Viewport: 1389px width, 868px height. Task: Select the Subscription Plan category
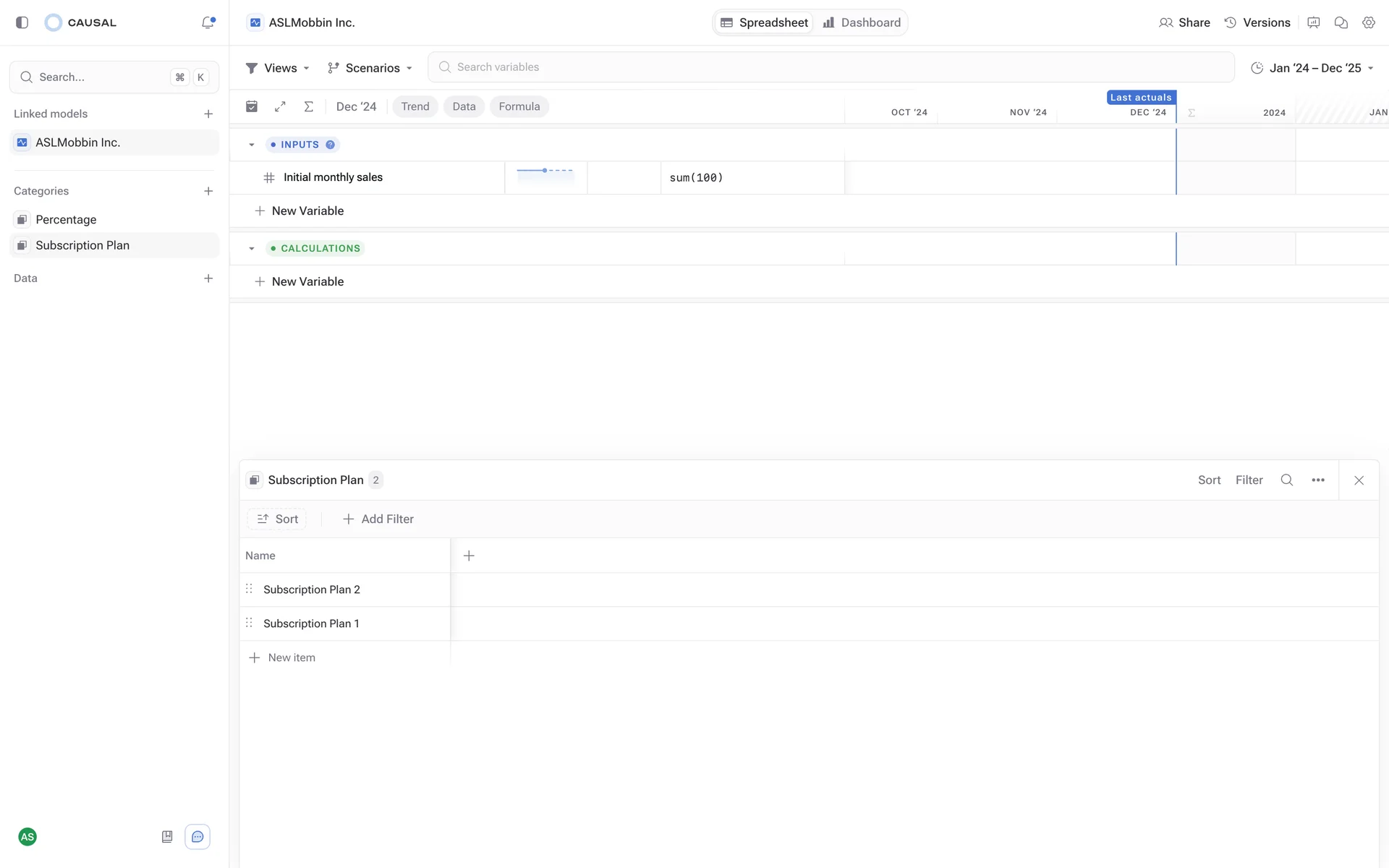point(82,245)
